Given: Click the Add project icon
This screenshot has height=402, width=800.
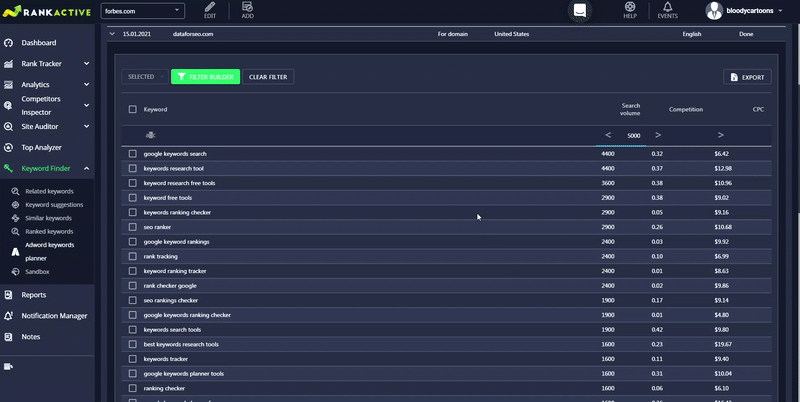Looking at the screenshot, I should tap(247, 7).
